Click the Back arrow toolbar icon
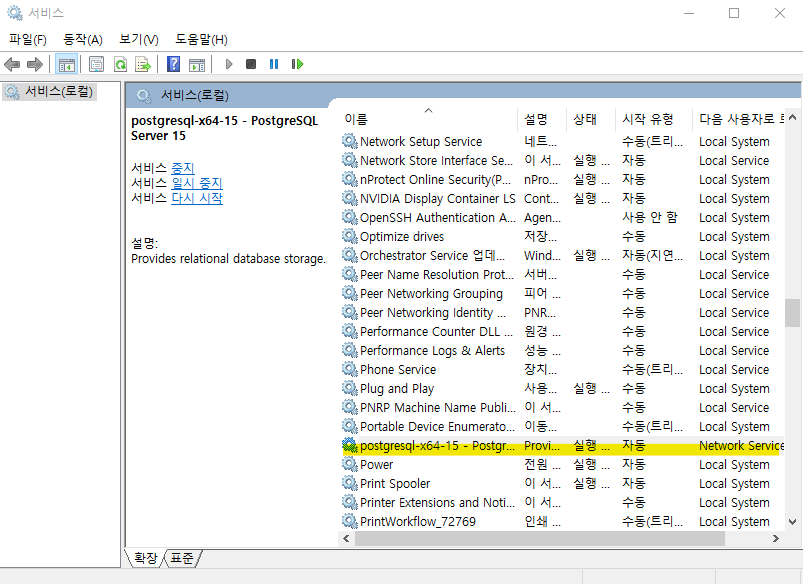Image resolution: width=803 pixels, height=584 pixels. [12, 65]
